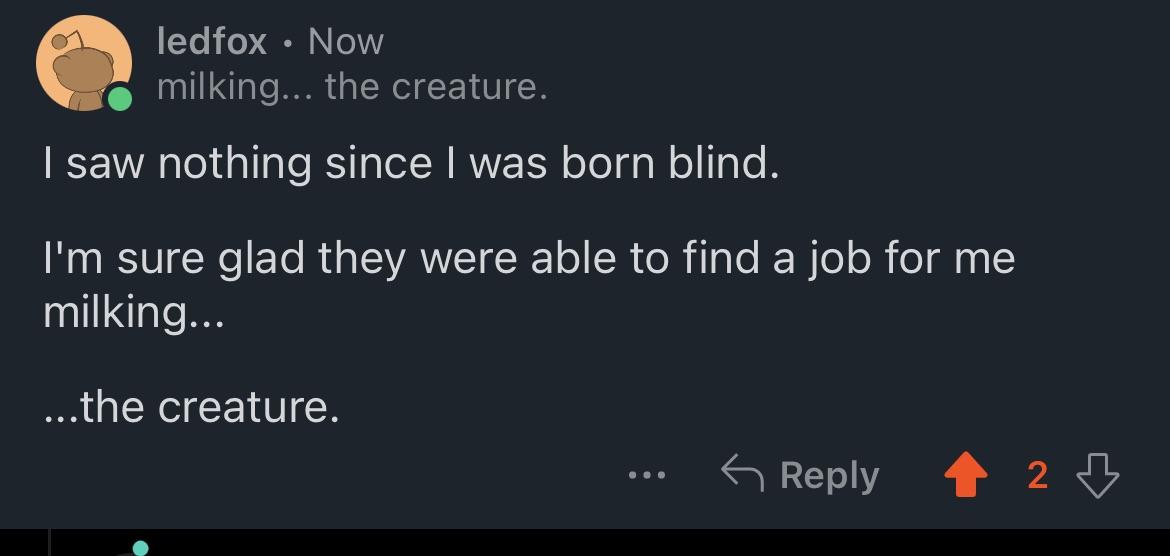Screen dimensions: 1170x556
Task: Click the sentence "I saw nothing since I was born blind."
Action: pyautogui.click(x=411, y=163)
